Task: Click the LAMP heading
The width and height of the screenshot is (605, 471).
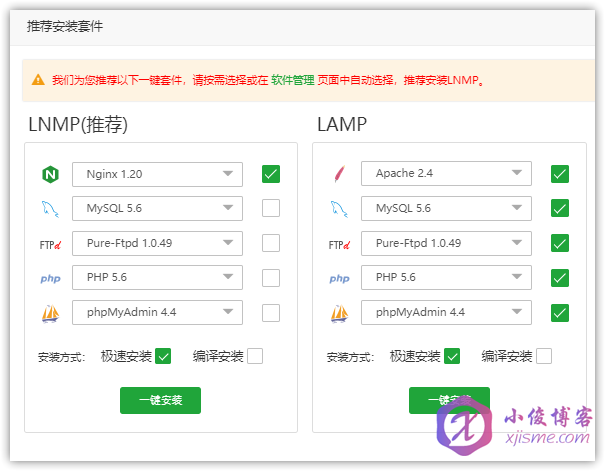Action: [x=342, y=125]
